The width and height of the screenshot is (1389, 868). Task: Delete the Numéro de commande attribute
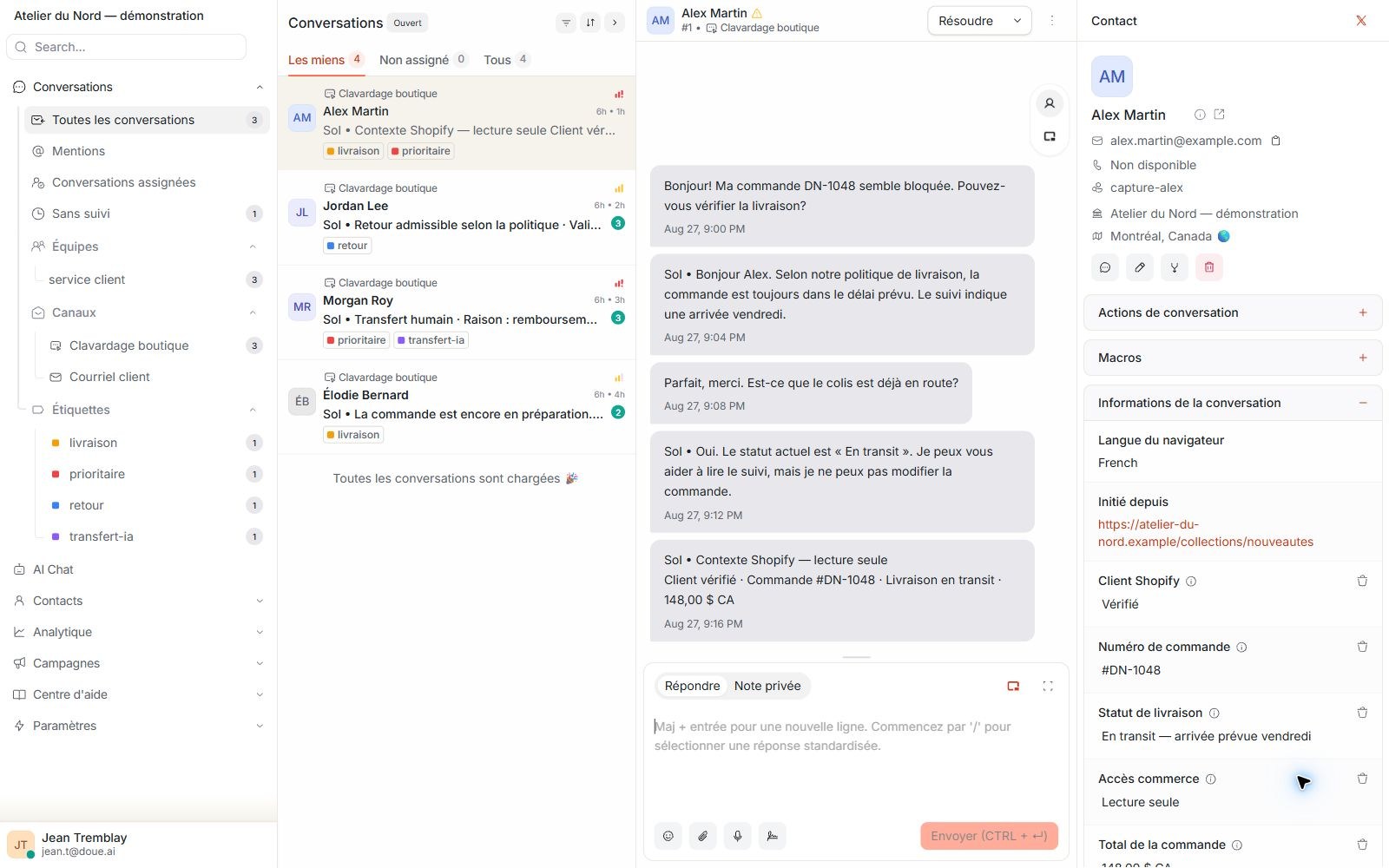tap(1362, 647)
